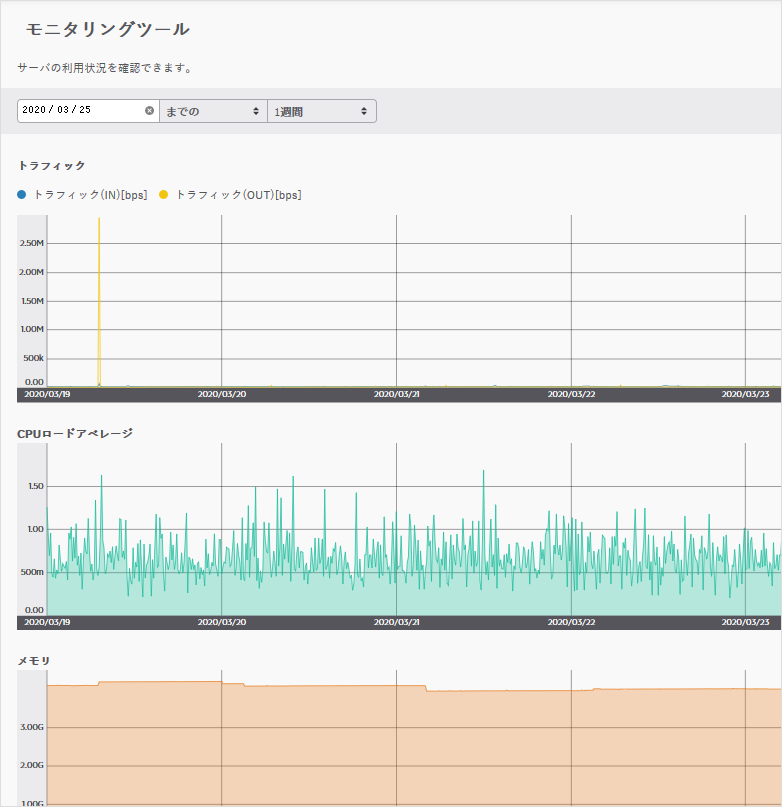This screenshot has height=807, width=782.
Task: Clear the date field with the x icon
Action: (x=149, y=111)
